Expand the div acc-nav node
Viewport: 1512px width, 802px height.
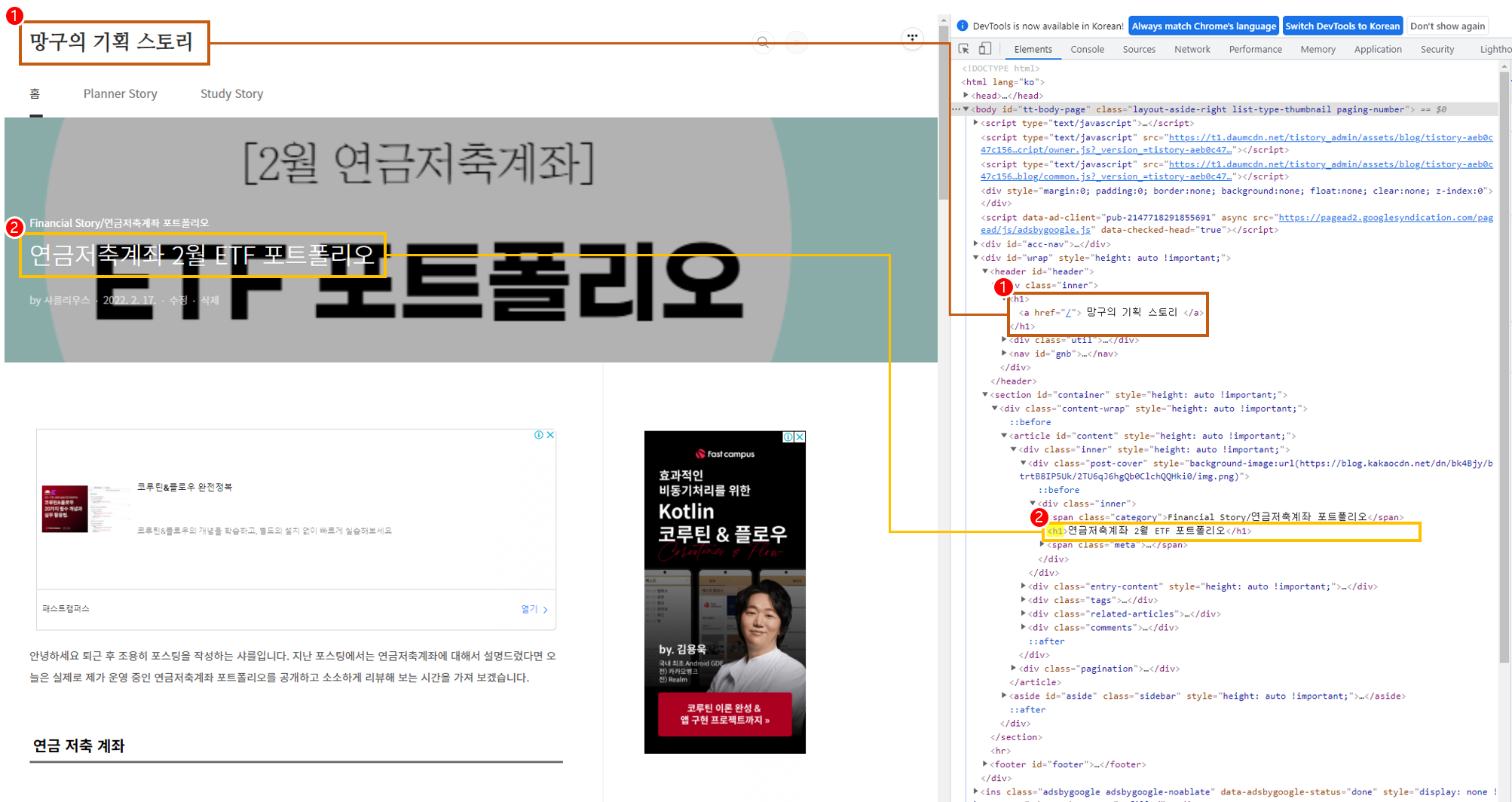[x=976, y=243]
